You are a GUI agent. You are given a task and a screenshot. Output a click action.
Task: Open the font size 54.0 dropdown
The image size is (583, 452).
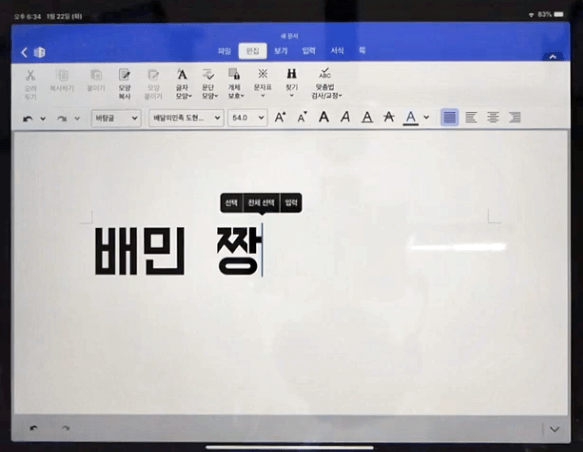click(x=248, y=118)
